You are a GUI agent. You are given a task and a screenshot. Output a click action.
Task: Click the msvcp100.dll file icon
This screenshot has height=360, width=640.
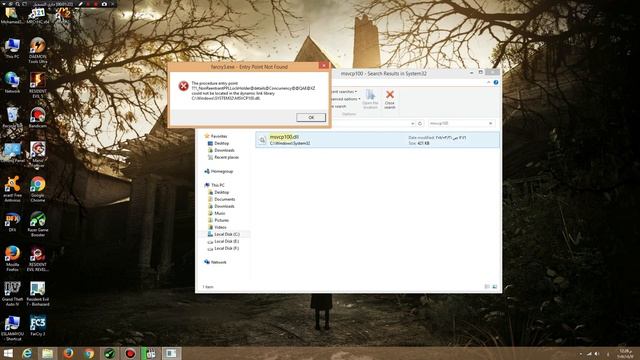[262, 140]
